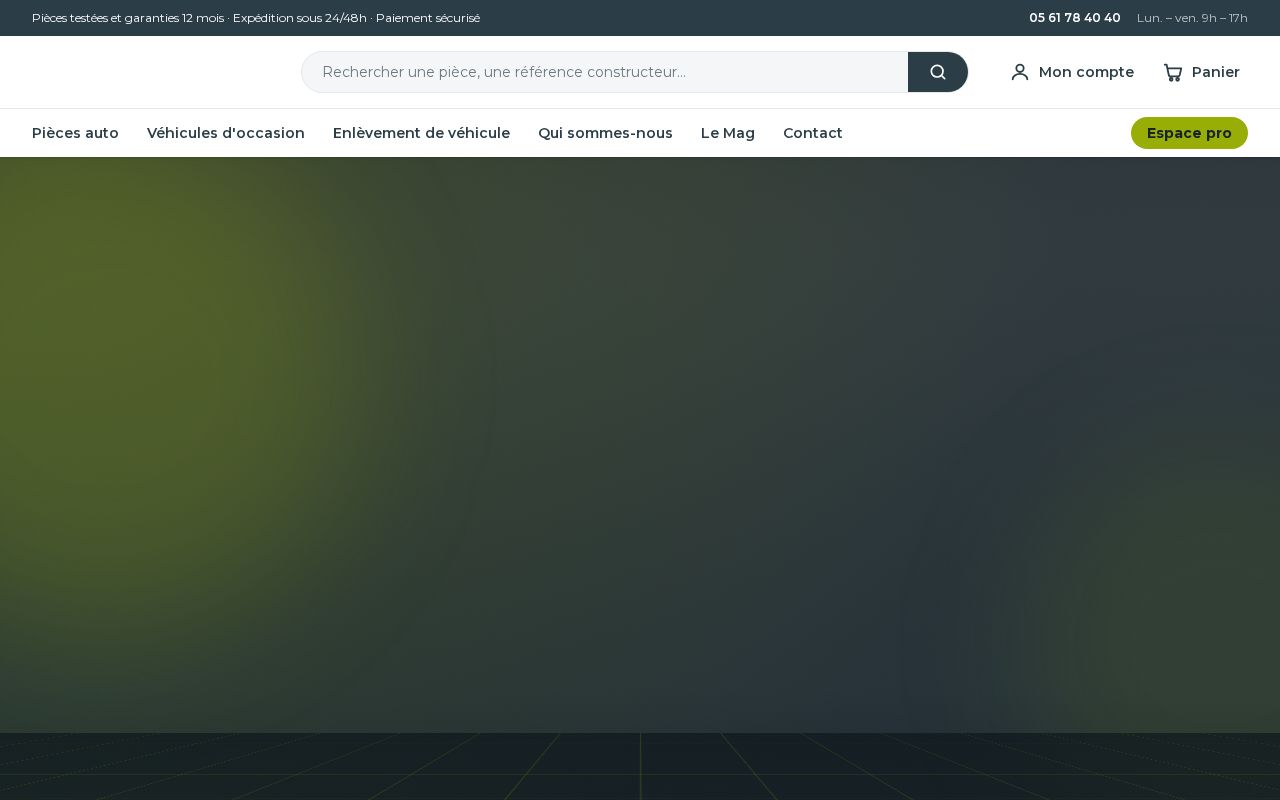Open the Panier text link
1280x800 pixels.
1216,72
